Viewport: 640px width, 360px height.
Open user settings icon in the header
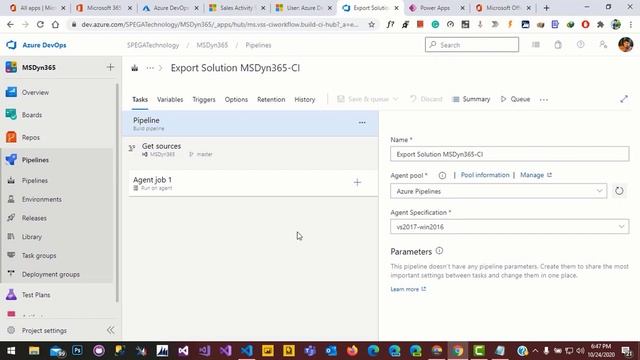tap(603, 44)
